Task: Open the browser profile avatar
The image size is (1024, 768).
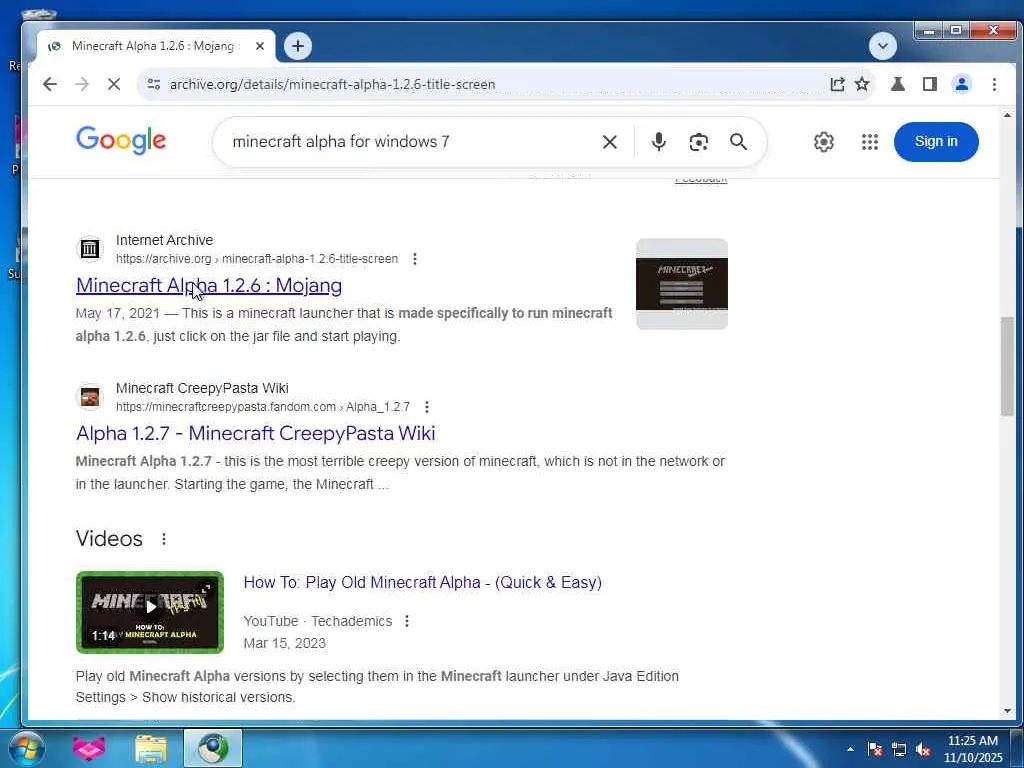Action: [x=962, y=84]
